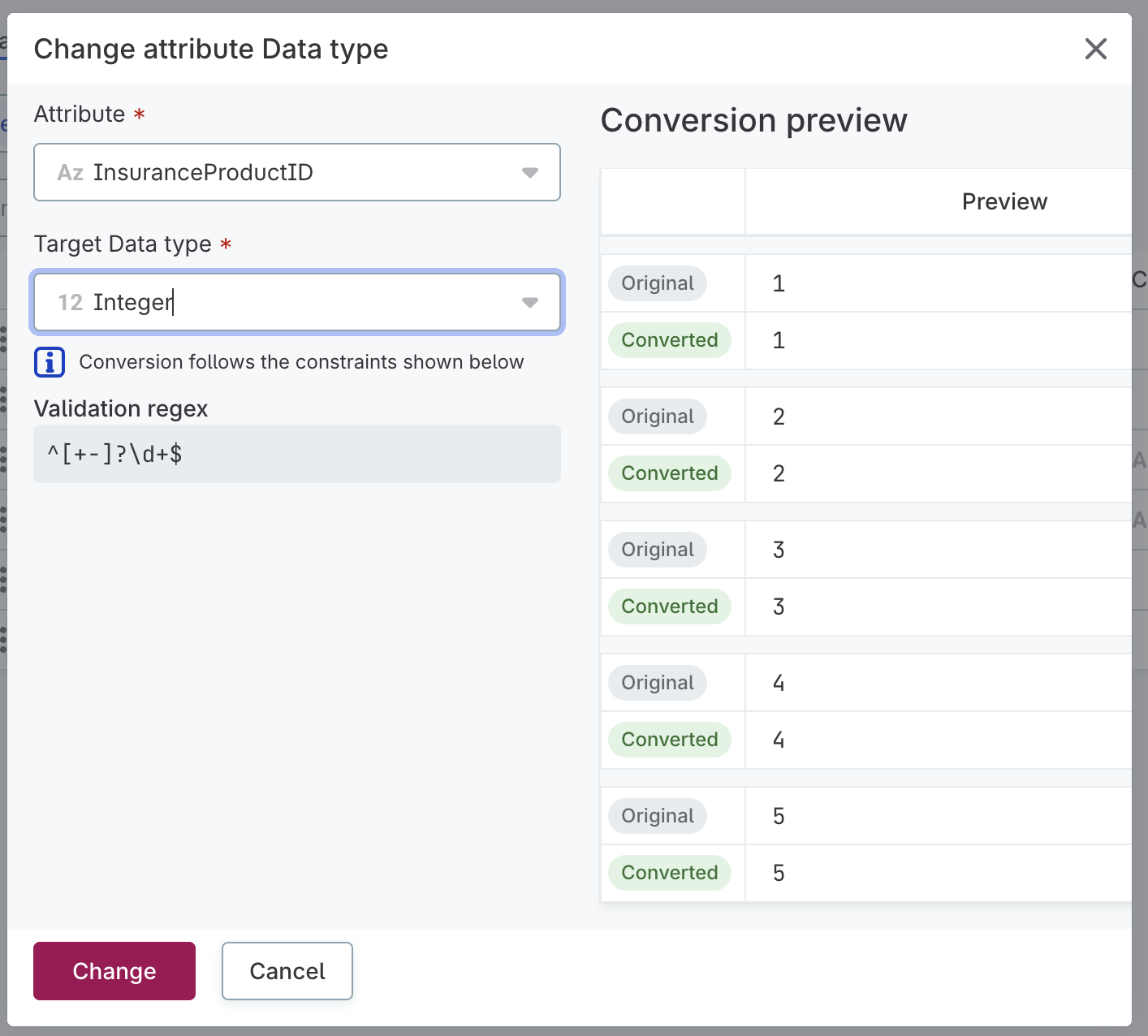
Task: Click the Converted label for value 2
Action: pos(669,473)
